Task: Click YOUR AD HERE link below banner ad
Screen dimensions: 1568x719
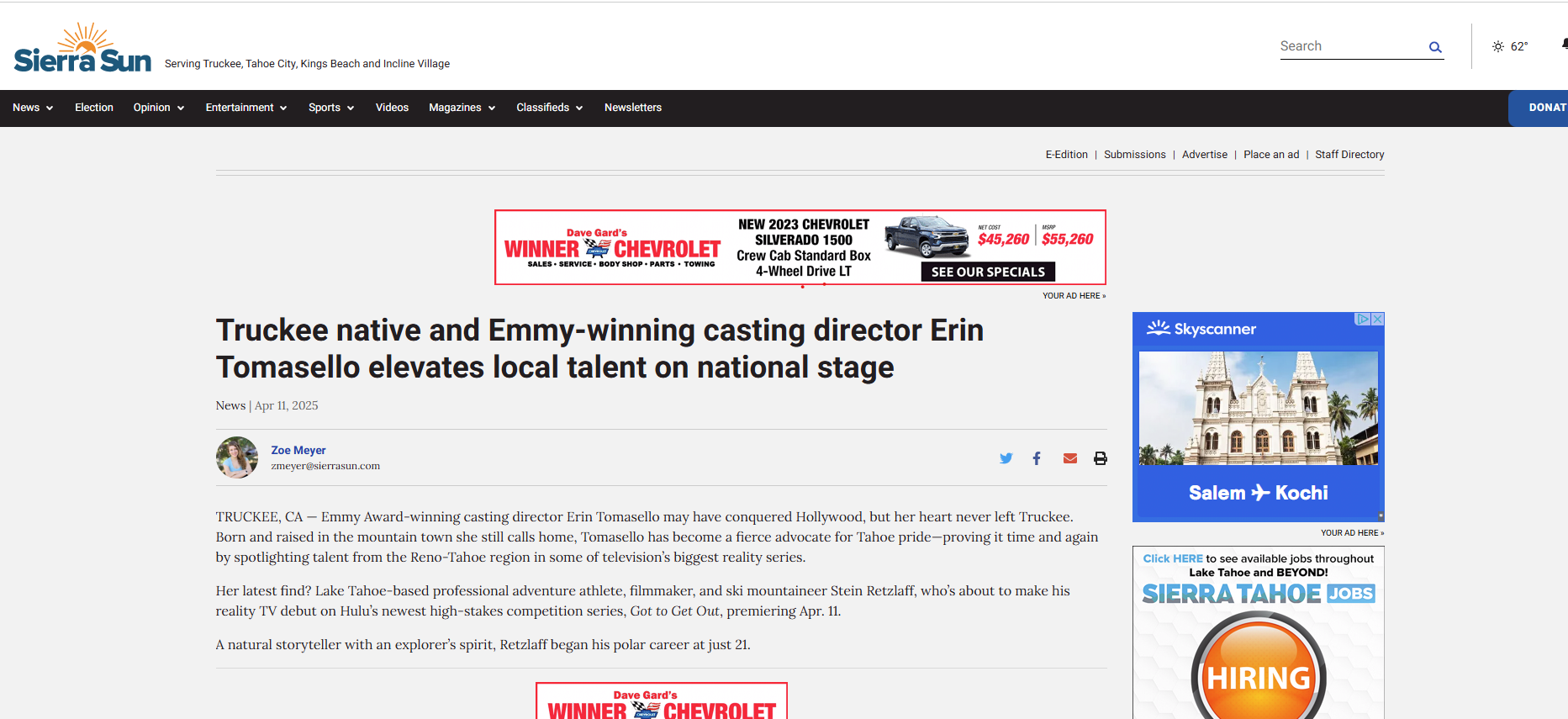Action: 1074,296
